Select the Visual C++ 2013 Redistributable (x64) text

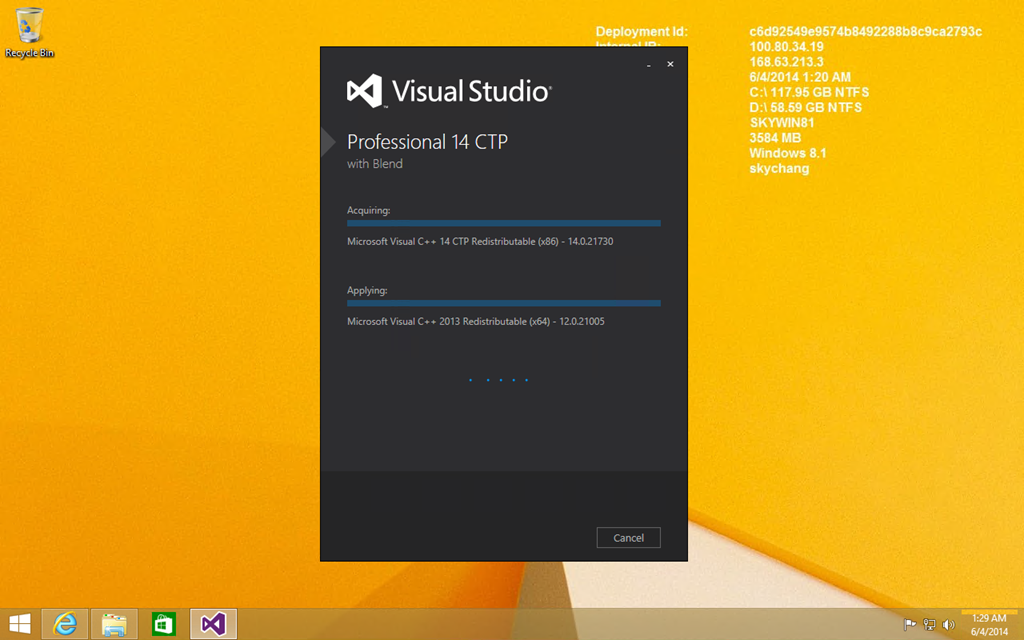tap(475, 321)
